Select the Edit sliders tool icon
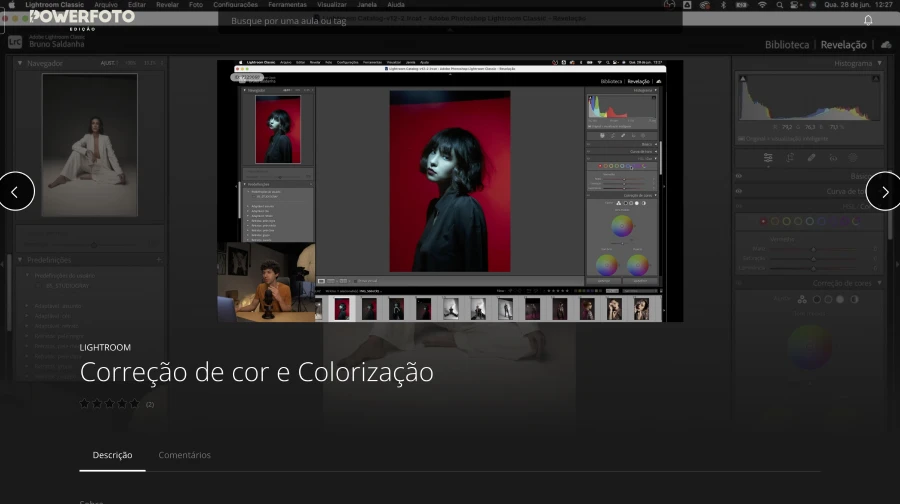The height and width of the screenshot is (504, 900). tap(768, 158)
